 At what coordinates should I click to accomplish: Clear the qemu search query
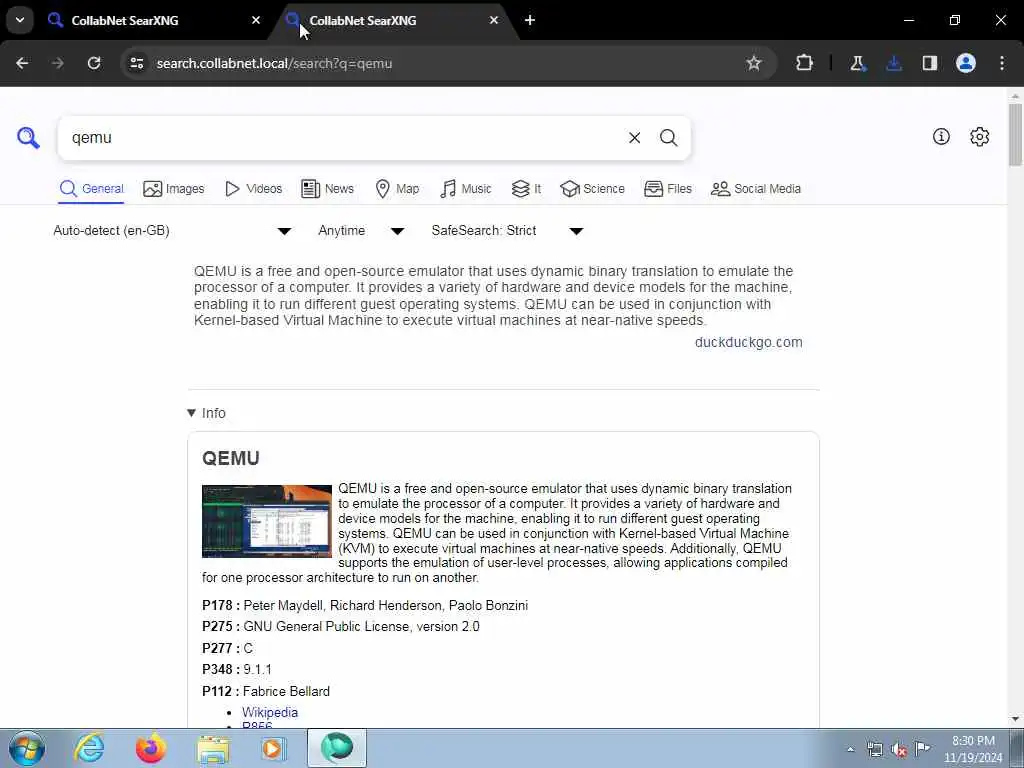point(634,138)
